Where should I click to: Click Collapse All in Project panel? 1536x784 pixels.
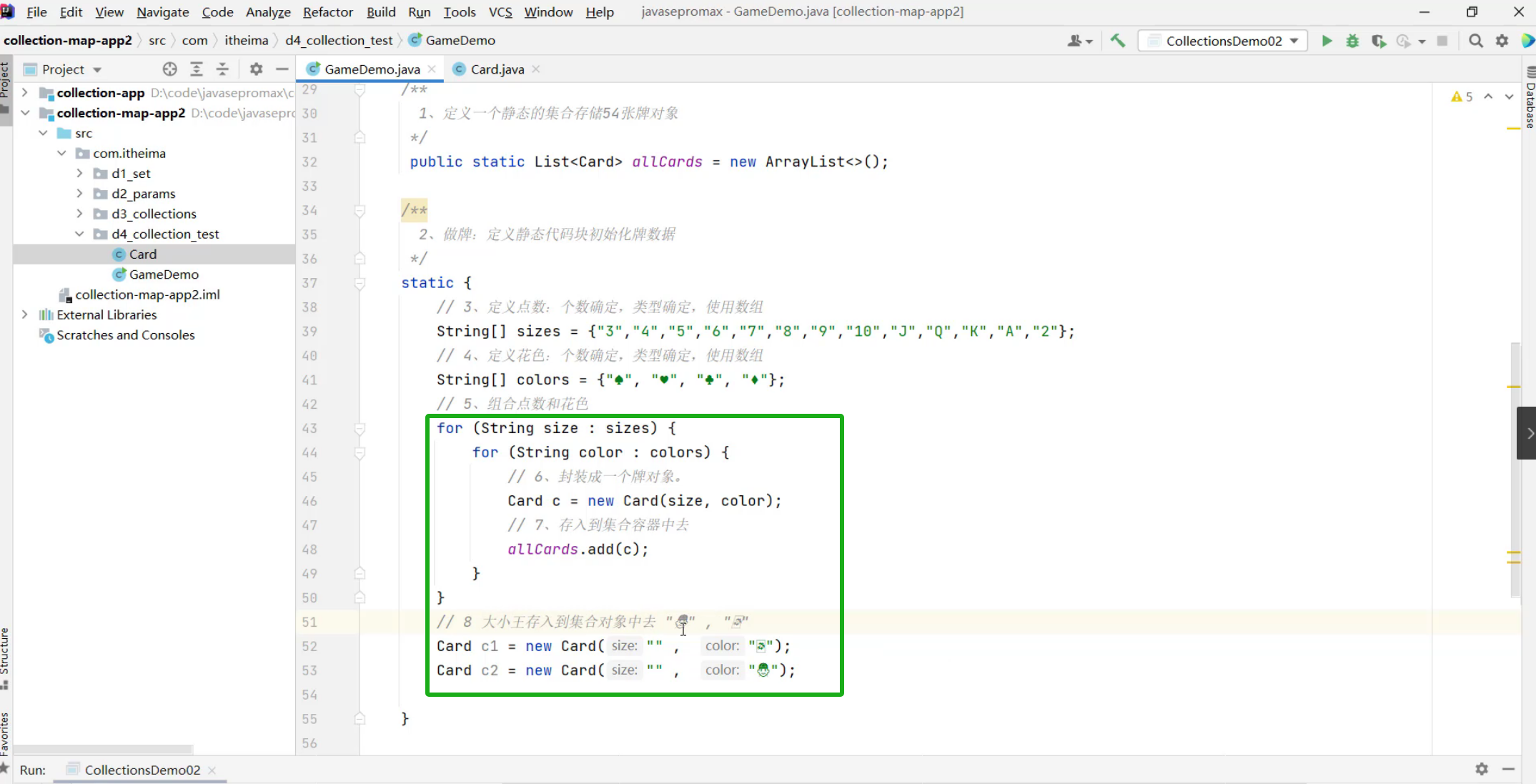[x=222, y=69]
